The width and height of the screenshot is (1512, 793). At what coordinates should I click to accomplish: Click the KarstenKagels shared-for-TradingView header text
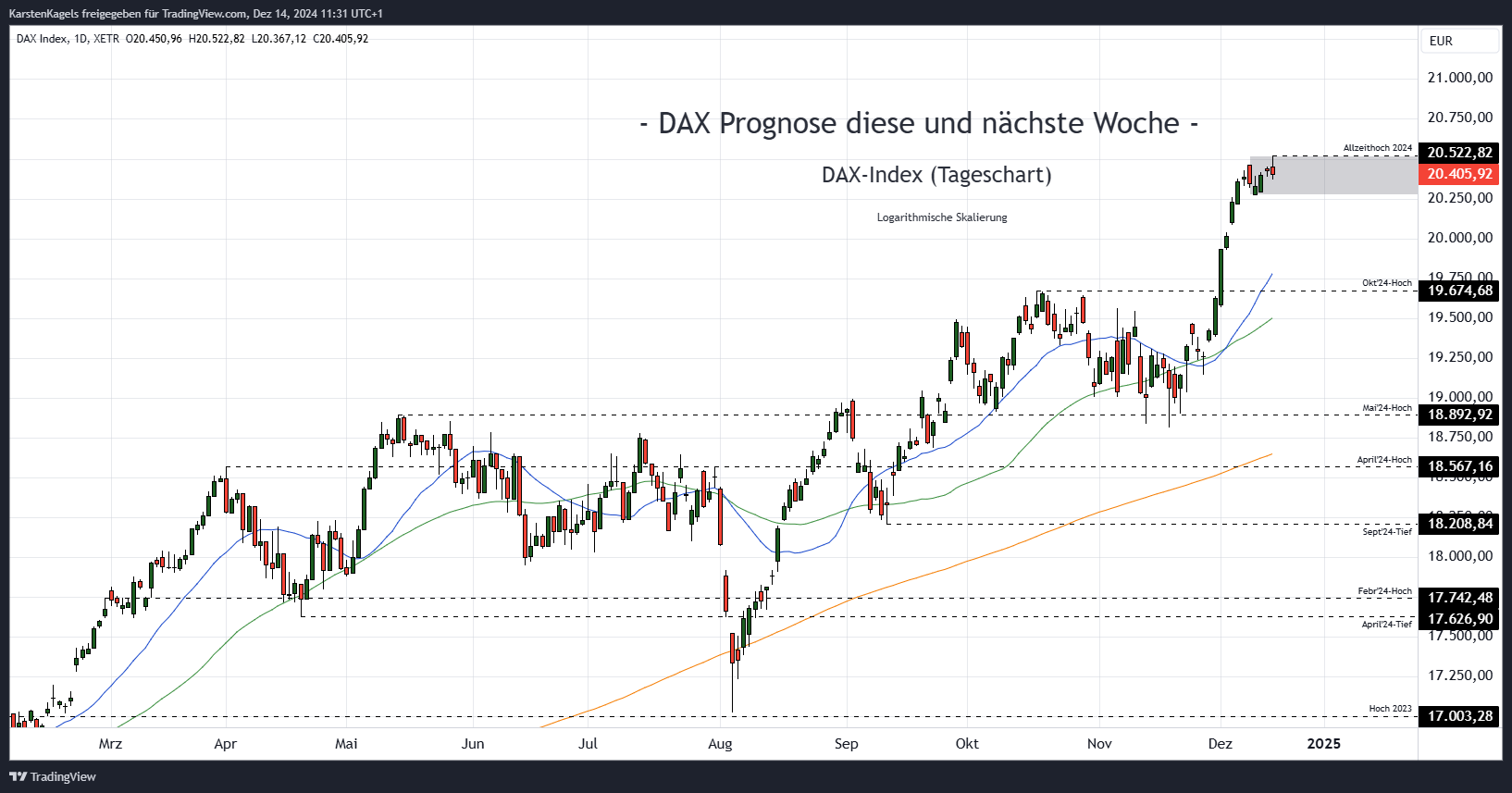(195, 14)
